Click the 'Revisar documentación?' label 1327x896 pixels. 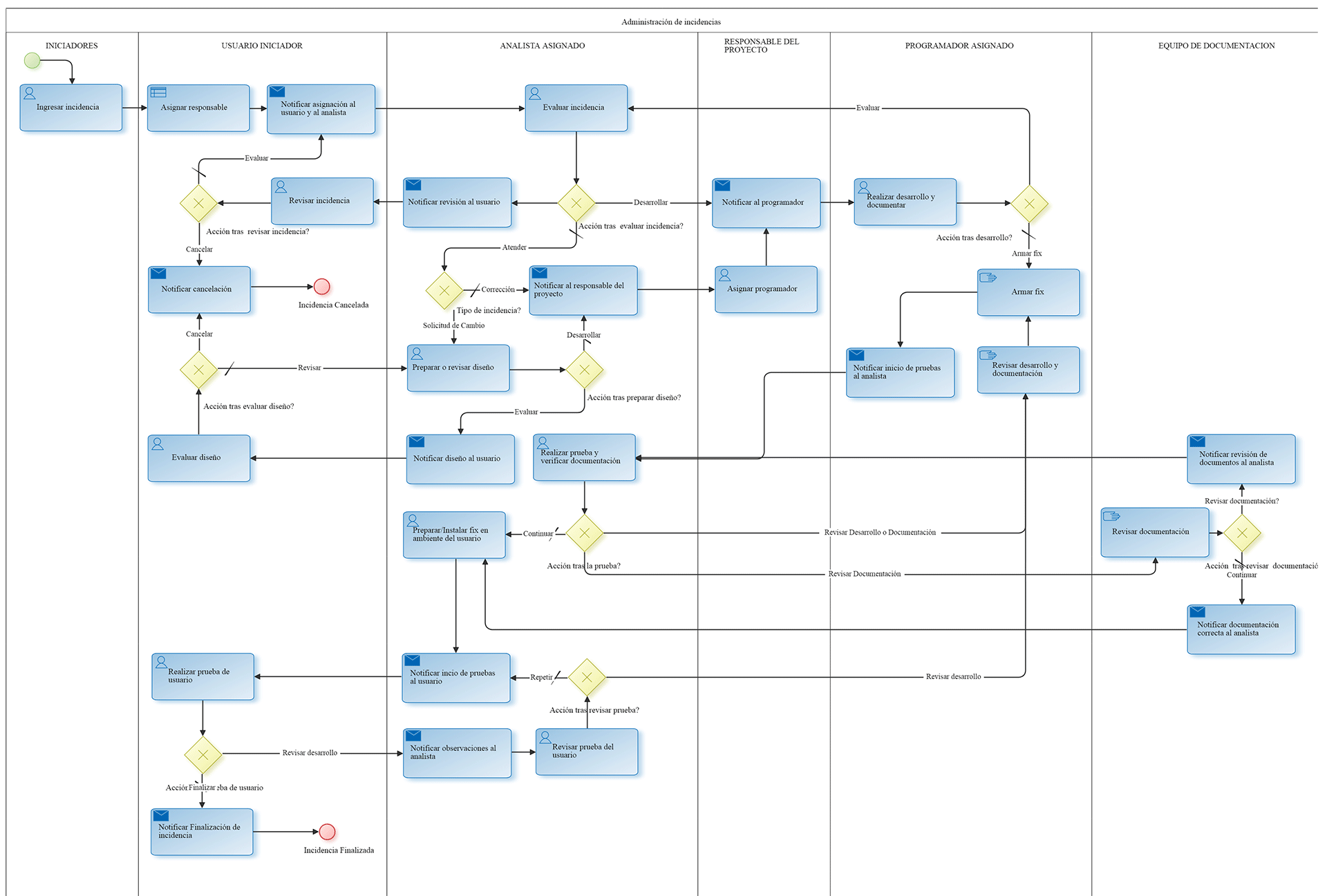[1241, 502]
